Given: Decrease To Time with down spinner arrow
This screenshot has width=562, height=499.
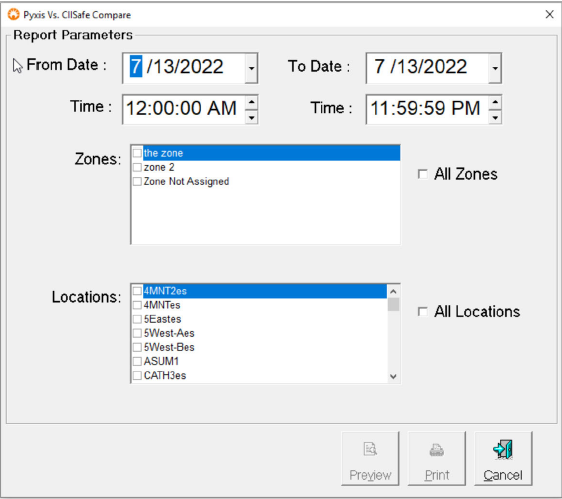Looking at the screenshot, I should [495, 117].
